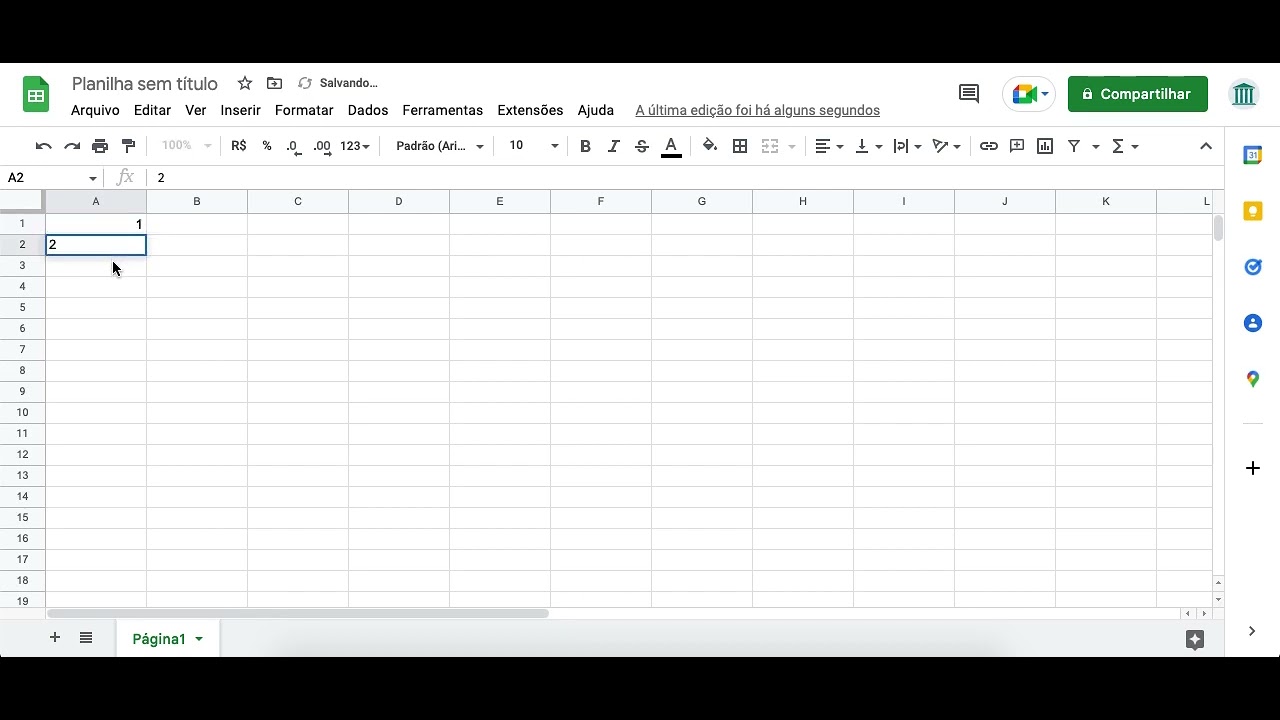
Task: Open the font family dropdown Padrão (Ari...)
Action: pos(440,146)
